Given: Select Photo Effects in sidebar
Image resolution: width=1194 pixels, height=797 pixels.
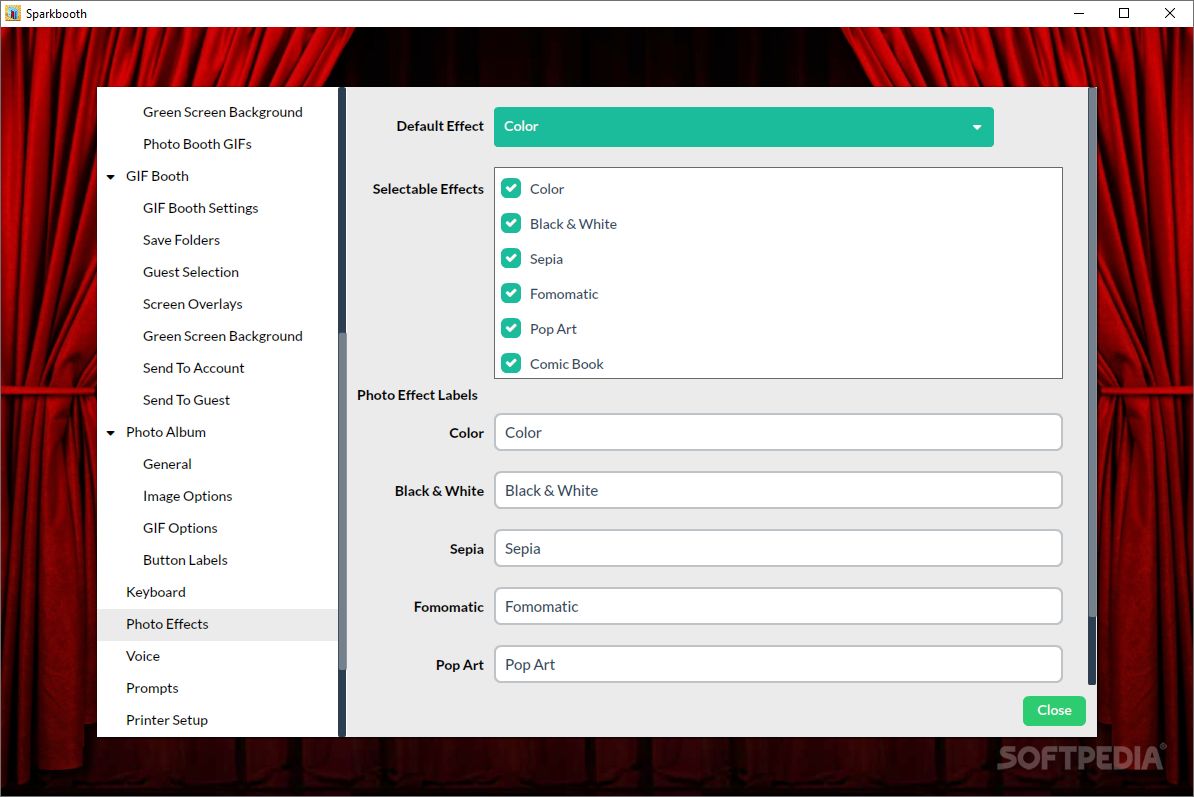Looking at the screenshot, I should (217, 624).
